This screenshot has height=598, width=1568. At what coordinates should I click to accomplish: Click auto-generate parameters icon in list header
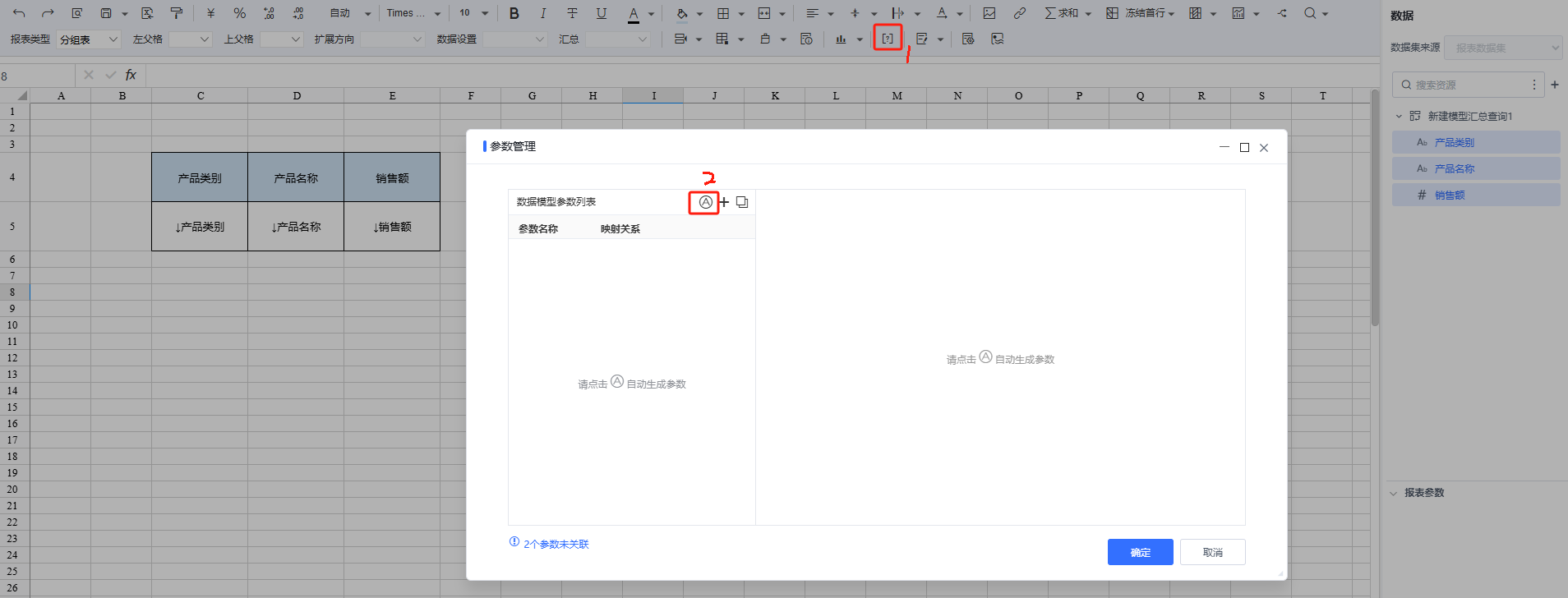[705, 202]
